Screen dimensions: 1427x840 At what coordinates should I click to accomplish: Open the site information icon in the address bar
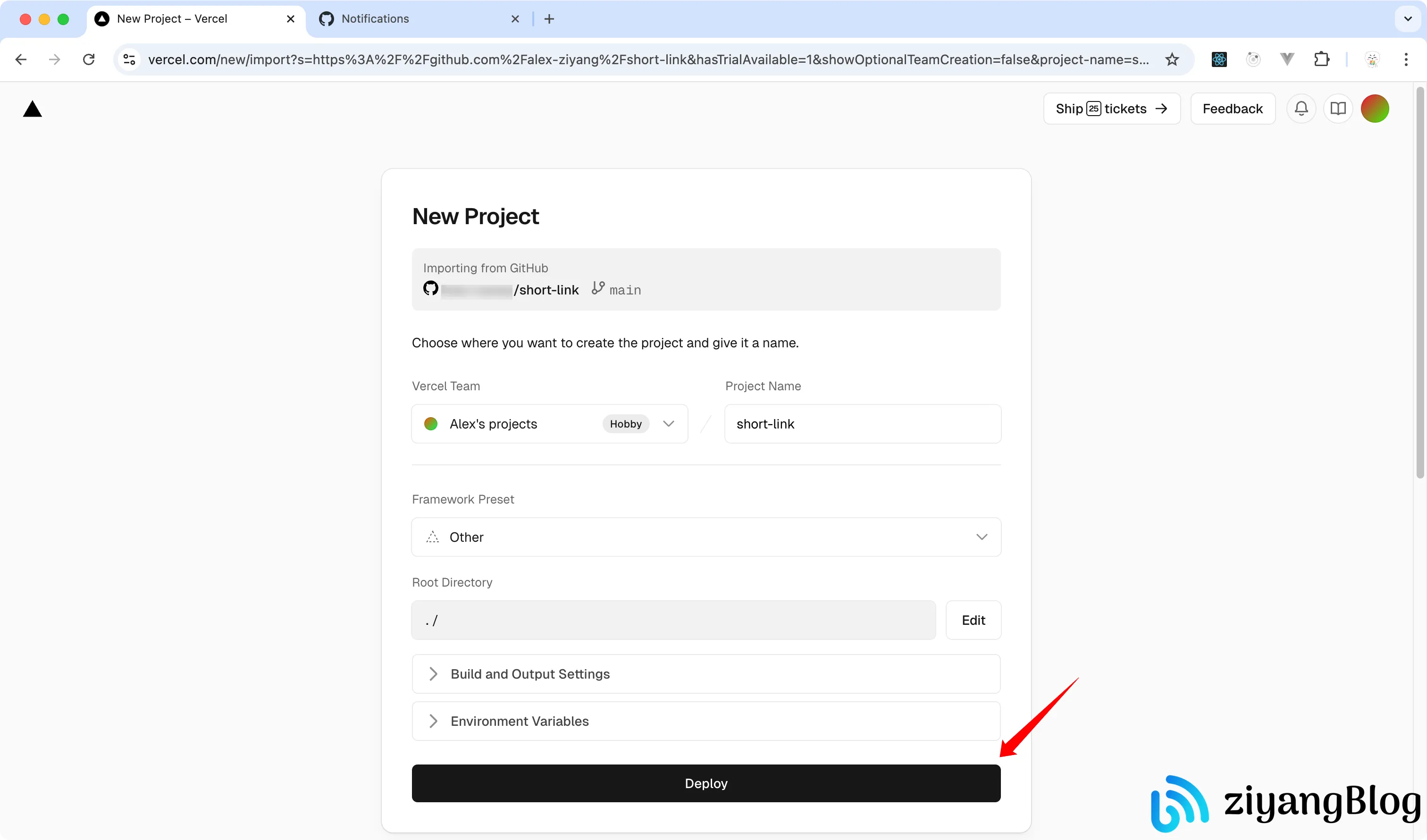[129, 59]
